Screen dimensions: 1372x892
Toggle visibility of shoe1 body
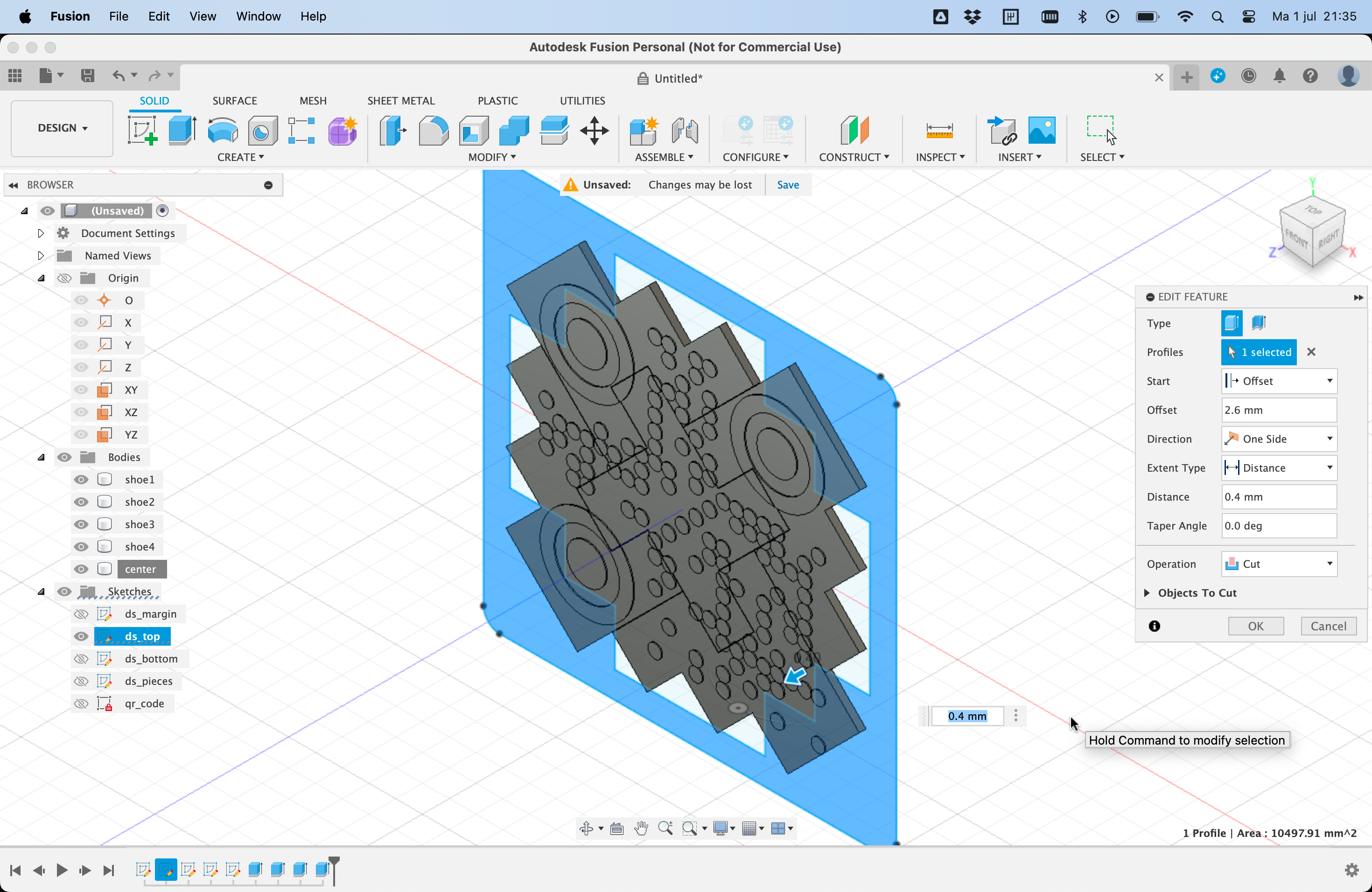coord(80,479)
